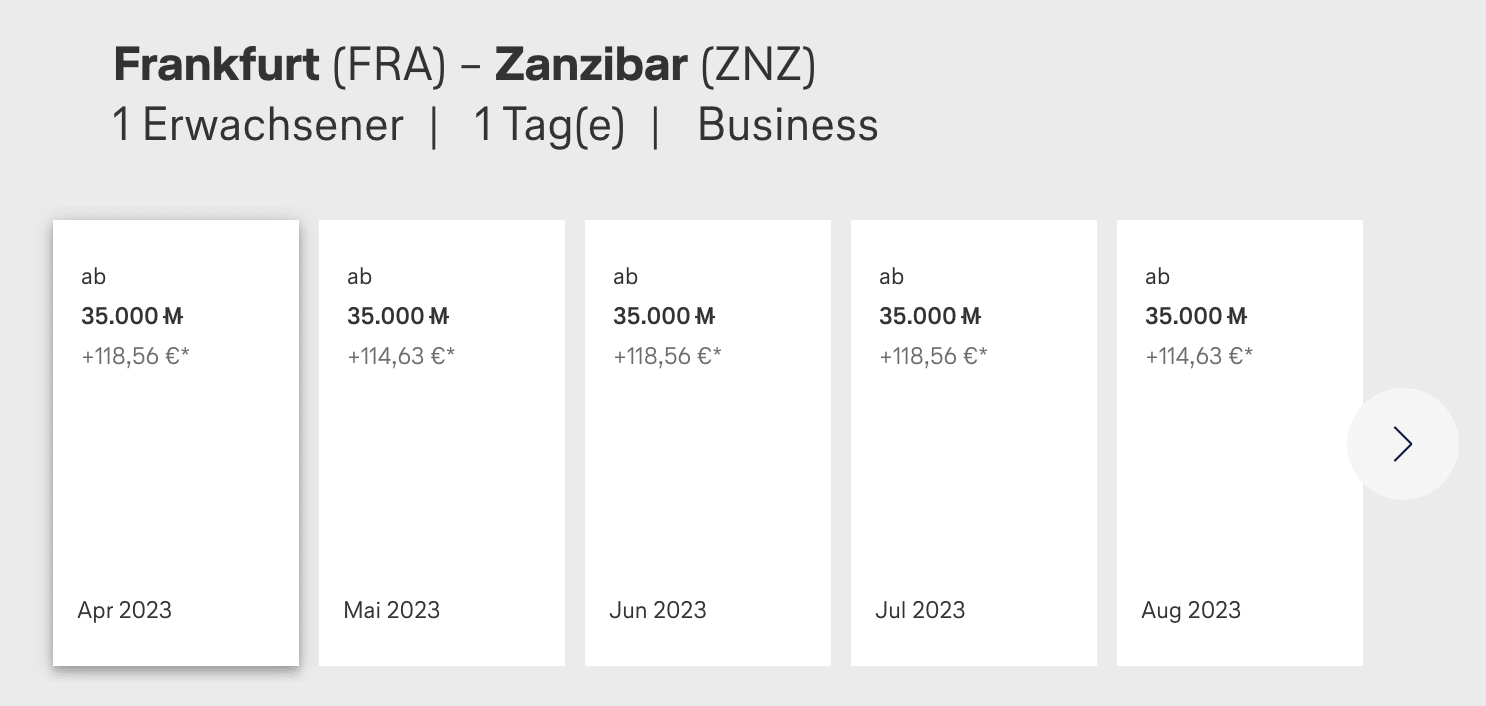Click the 35.000 miles price in April card

(x=132, y=316)
